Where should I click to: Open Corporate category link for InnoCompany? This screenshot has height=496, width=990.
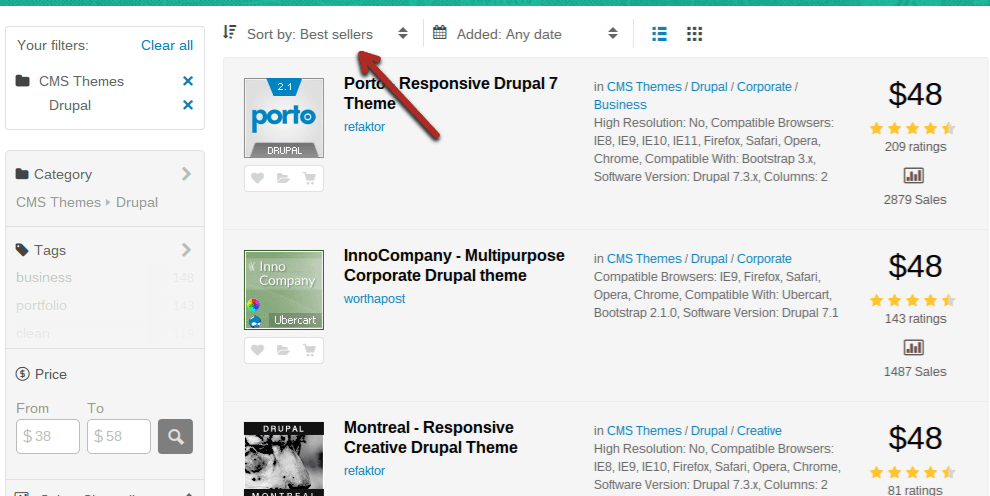click(x=764, y=259)
